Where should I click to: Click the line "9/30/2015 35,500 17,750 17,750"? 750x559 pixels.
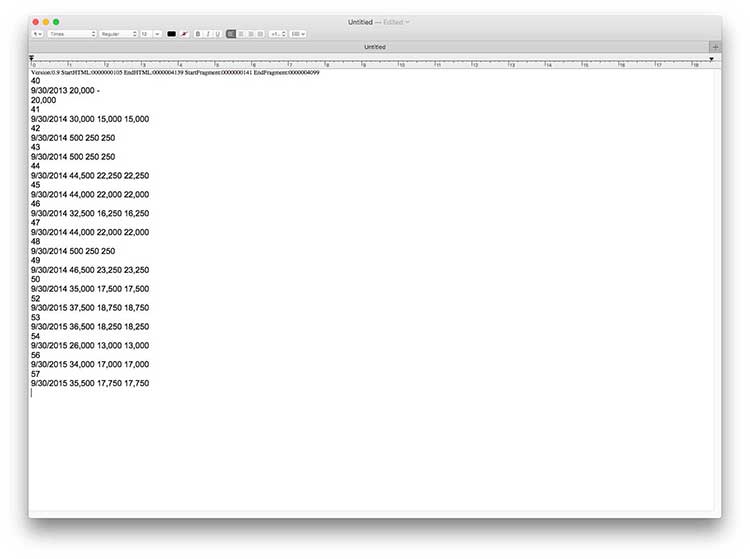(90, 383)
